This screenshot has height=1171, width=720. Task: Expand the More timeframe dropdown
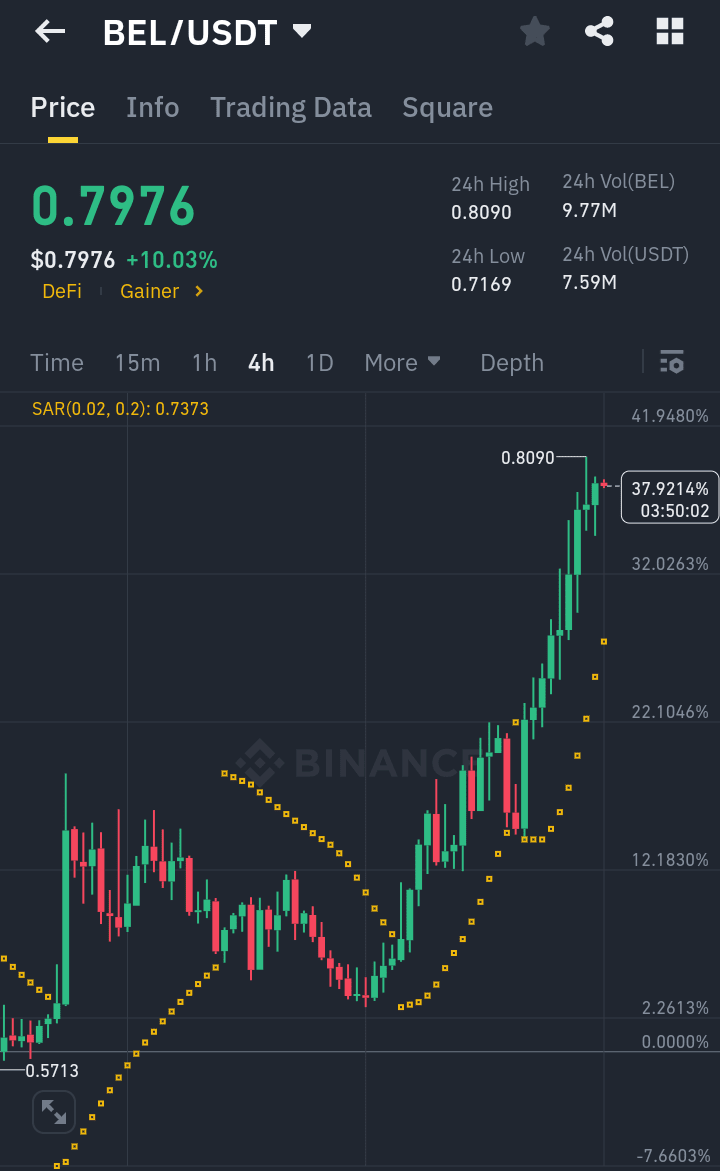pyautogui.click(x=403, y=363)
